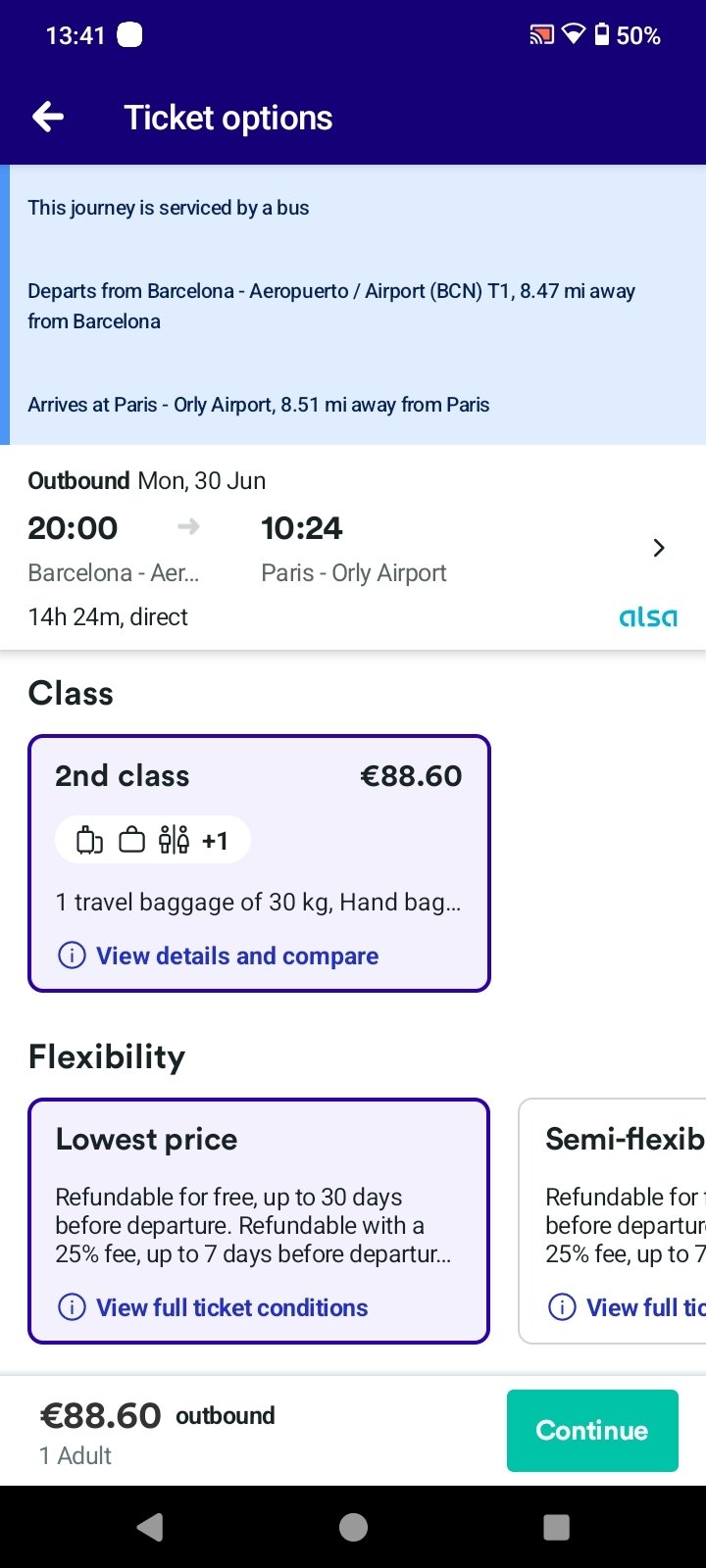Tap the bus service notice banner
706x1568 pixels.
tap(353, 305)
